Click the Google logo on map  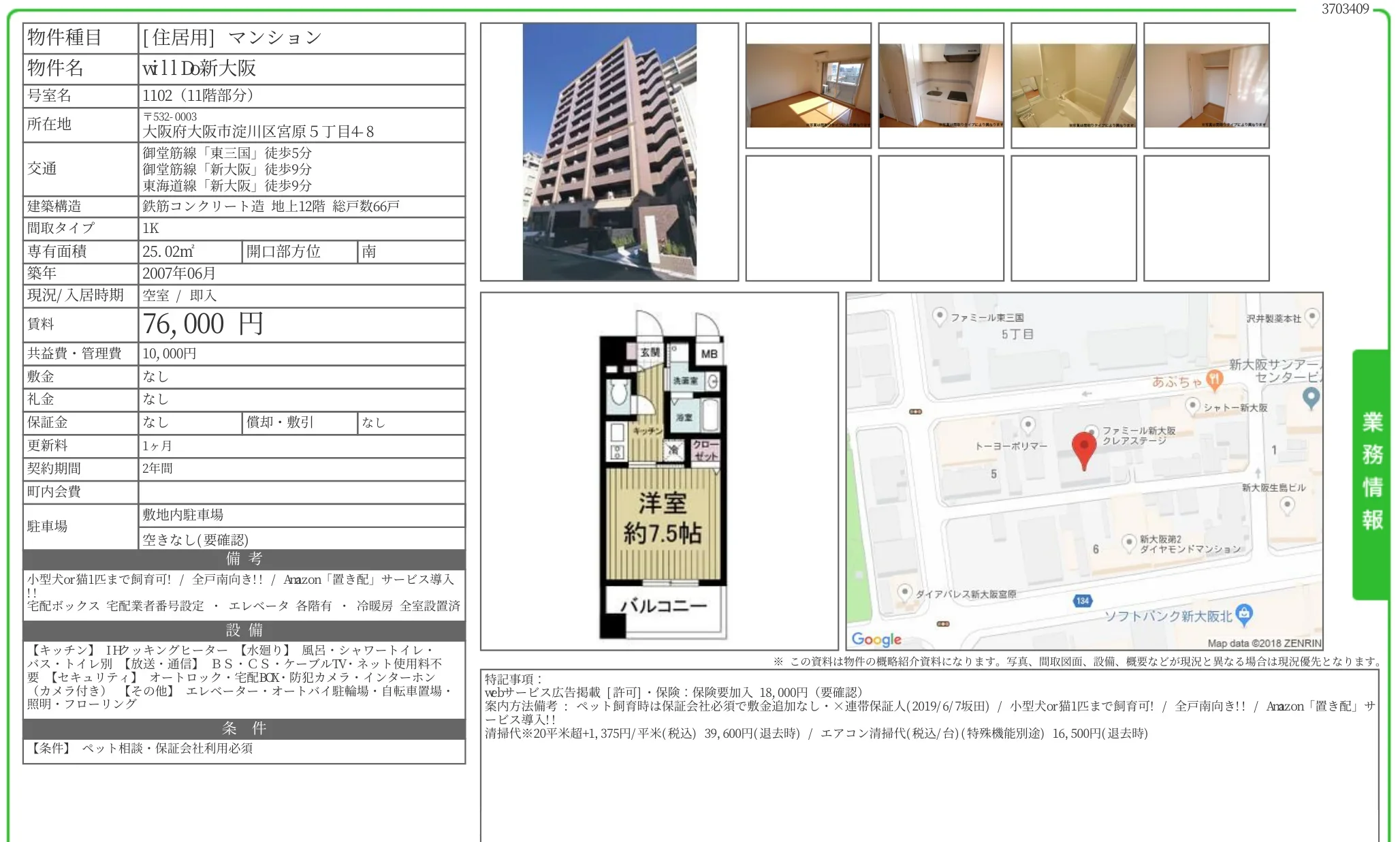click(x=876, y=639)
